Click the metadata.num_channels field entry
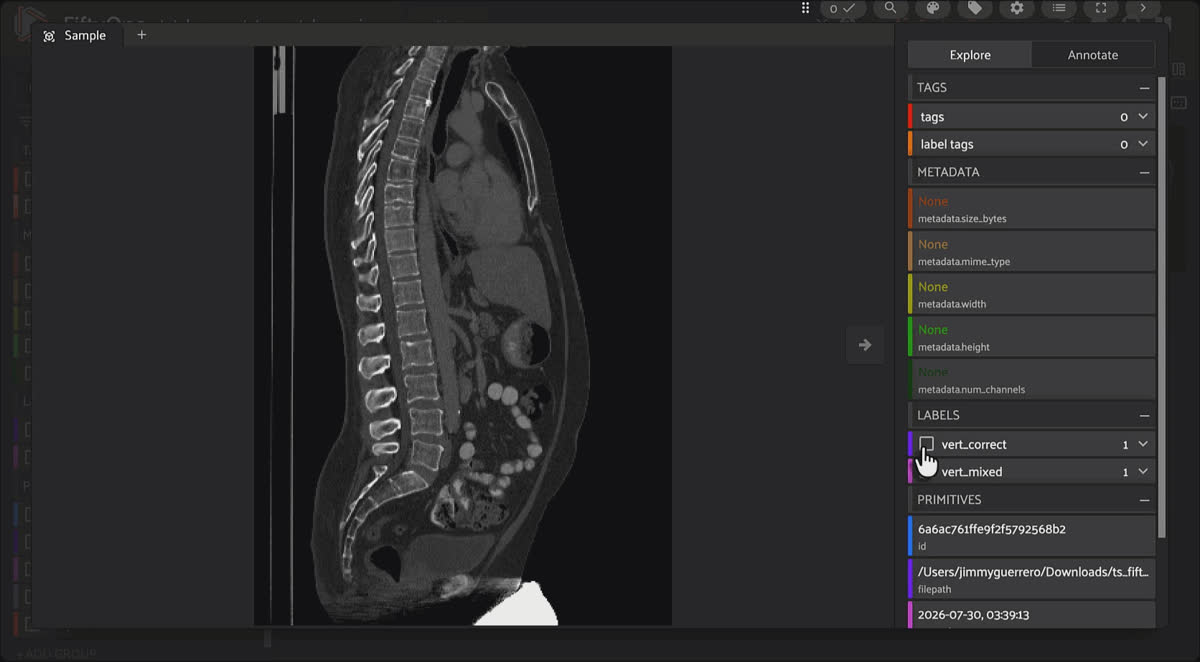This screenshot has width=1200, height=662. (x=1032, y=380)
